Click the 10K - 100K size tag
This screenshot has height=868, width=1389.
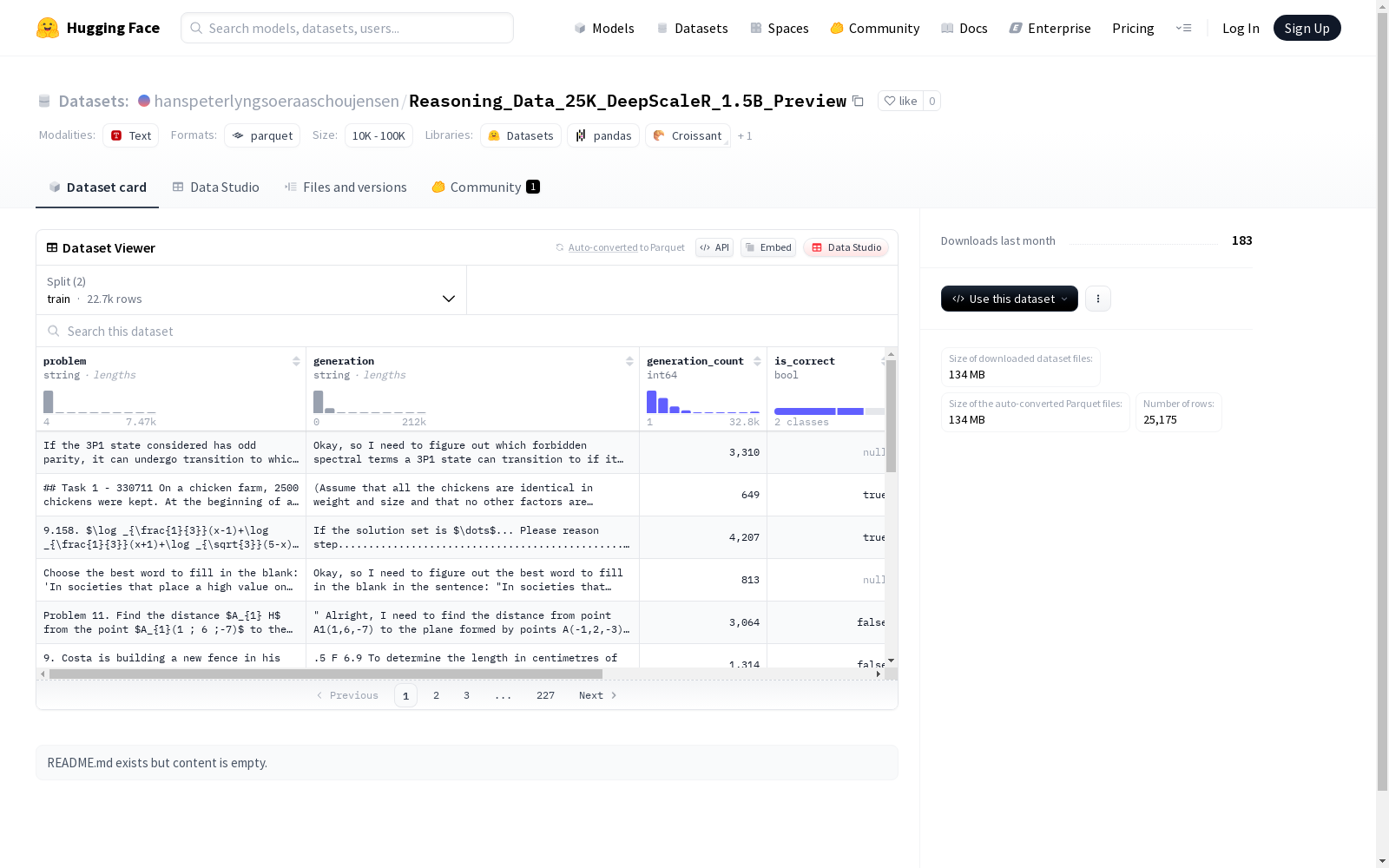[x=379, y=135]
